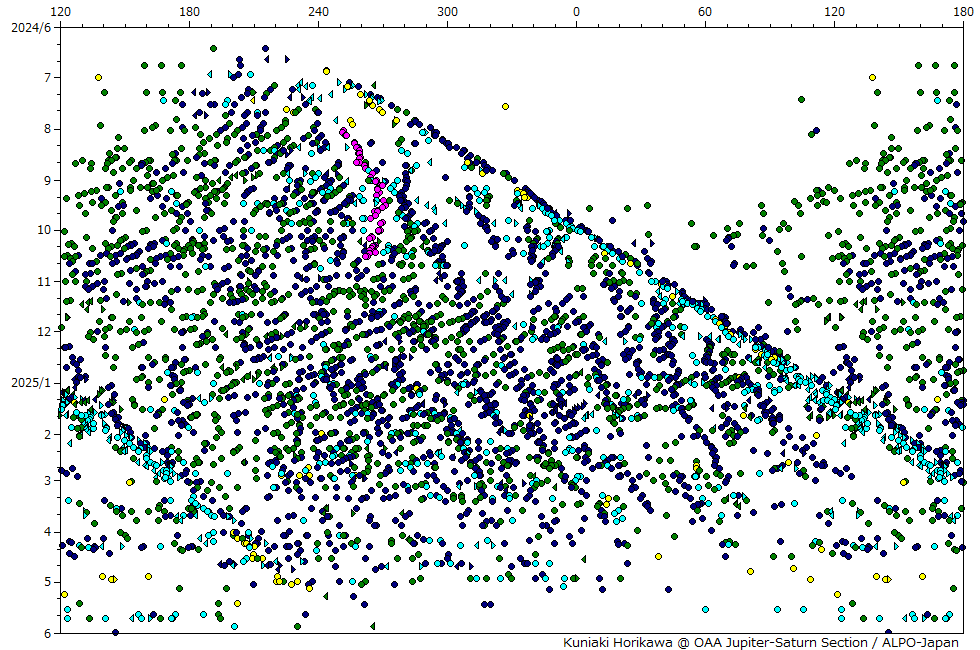Select month 9 label on vertical axis
The height and width of the screenshot is (650, 980).
point(48,180)
